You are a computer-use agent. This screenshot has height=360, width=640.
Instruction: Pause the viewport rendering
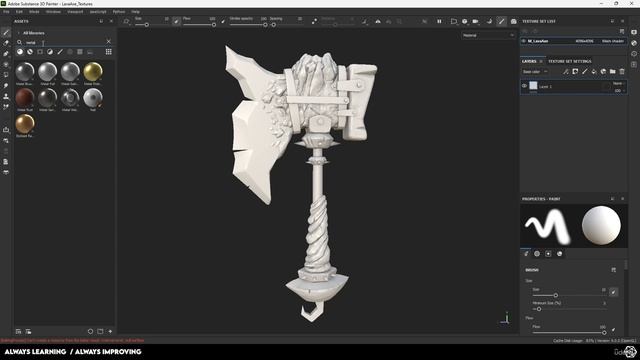click(439, 21)
